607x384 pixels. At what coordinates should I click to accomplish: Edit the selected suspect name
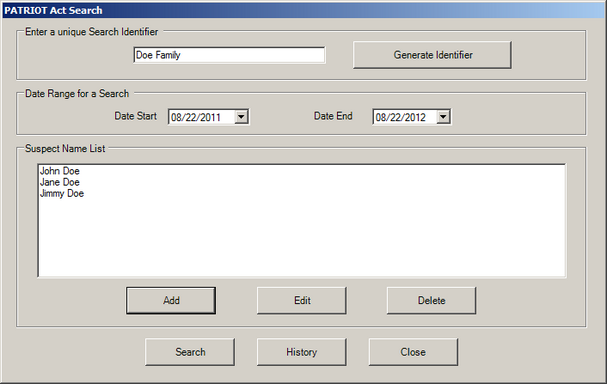coord(302,300)
